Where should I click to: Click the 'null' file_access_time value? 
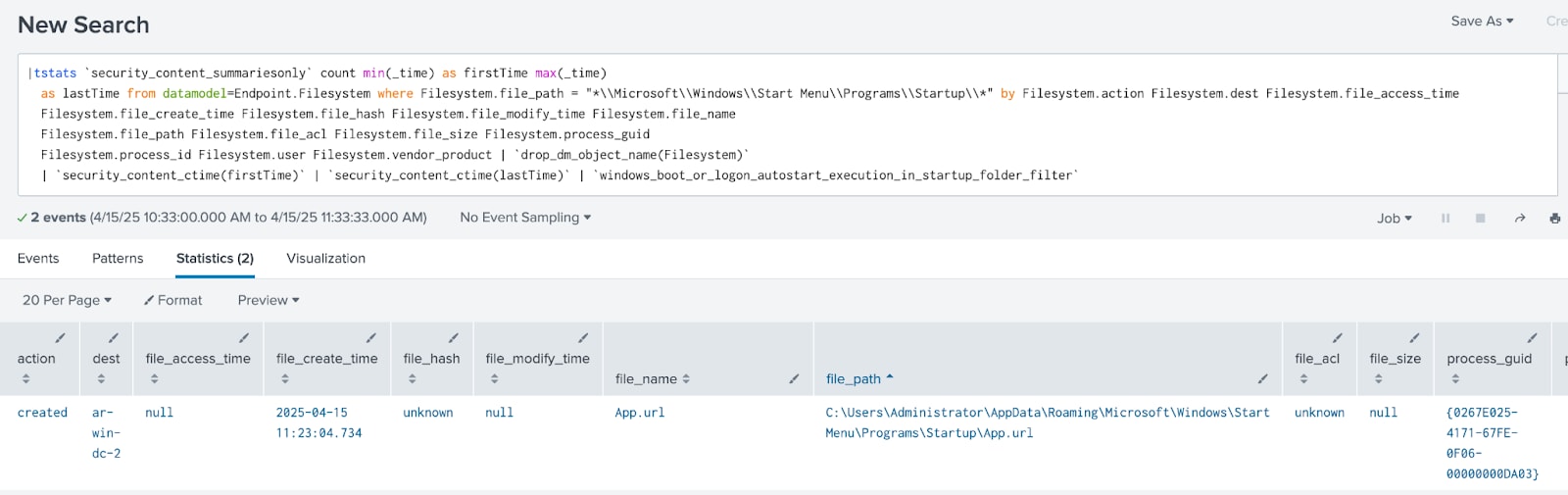pyautogui.click(x=159, y=413)
